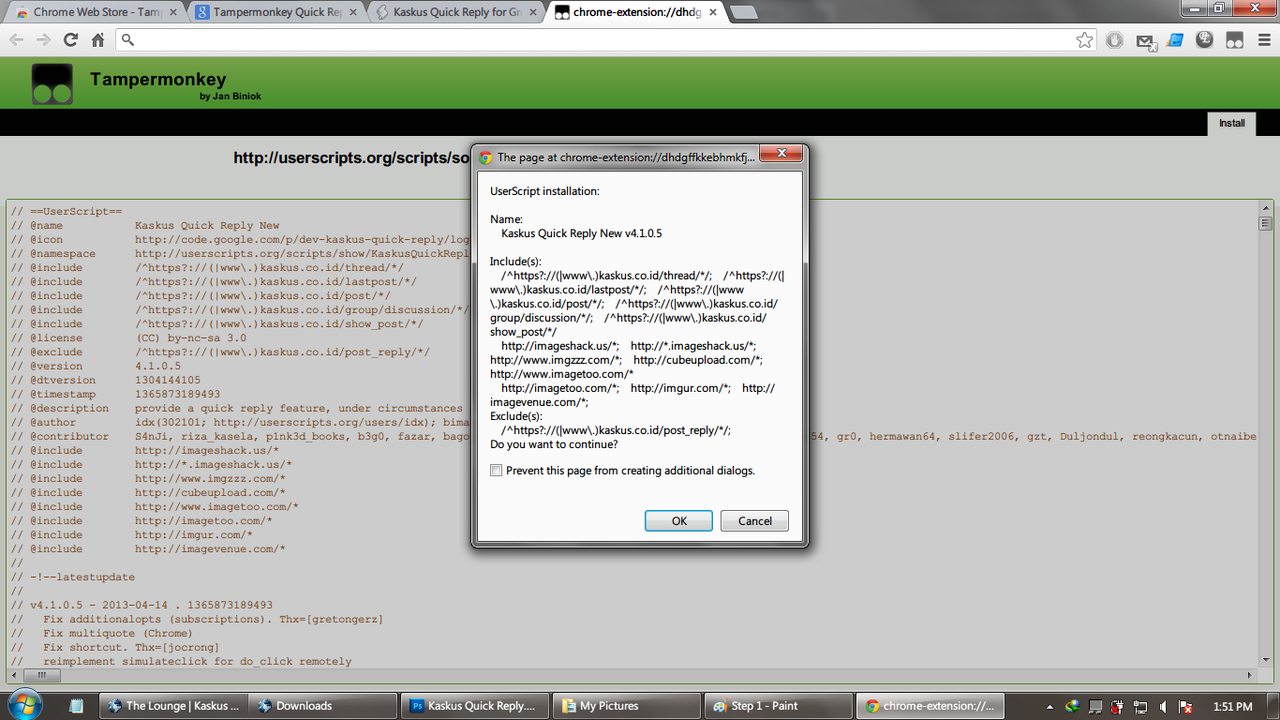The width and height of the screenshot is (1280, 720).
Task: Go to home page icon
Action: click(98, 40)
